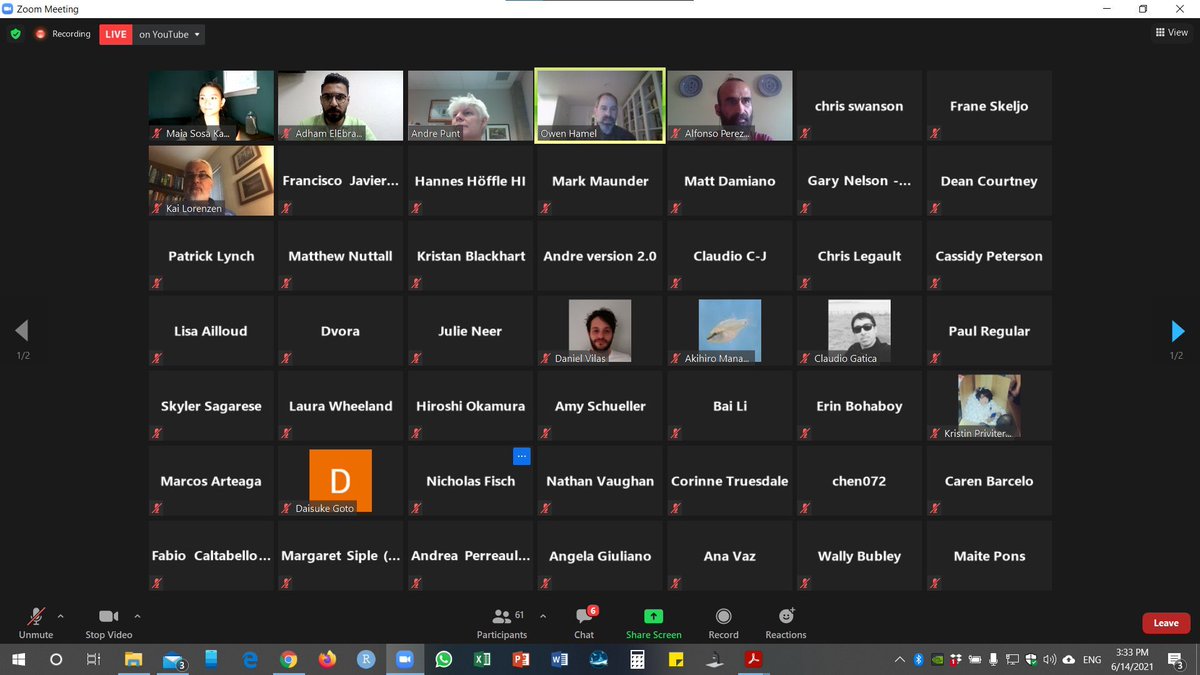Viewport: 1200px width, 675px height.
Task: Open the R application in taskbar
Action: click(x=366, y=660)
